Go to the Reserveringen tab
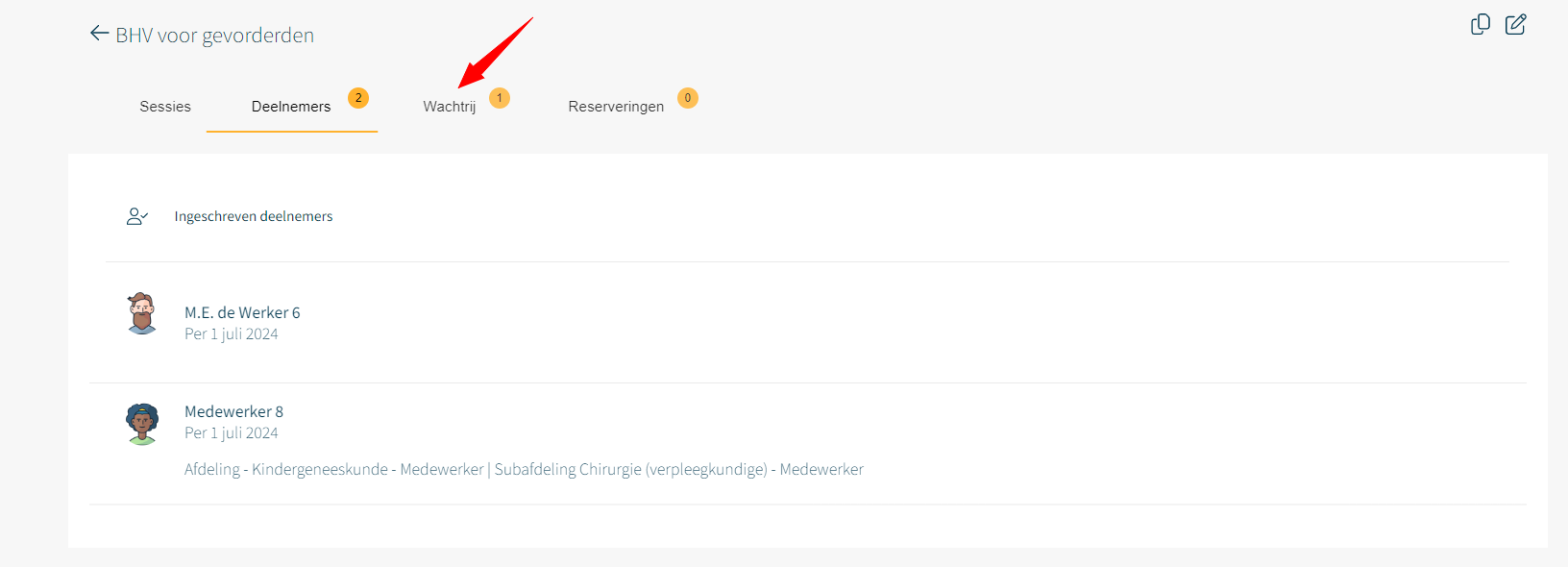The height and width of the screenshot is (567, 1568). pos(616,107)
